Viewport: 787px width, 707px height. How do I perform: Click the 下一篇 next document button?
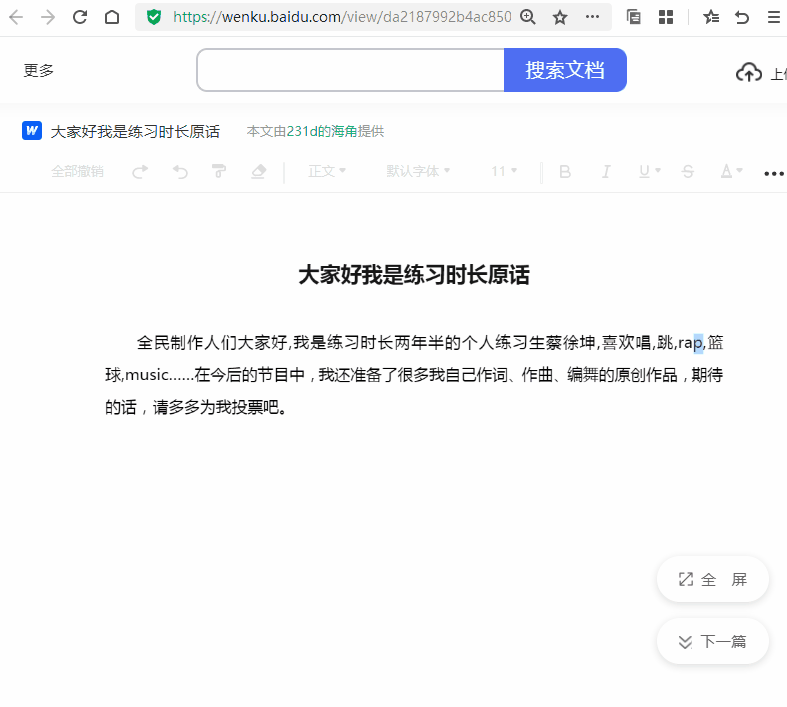click(x=712, y=642)
